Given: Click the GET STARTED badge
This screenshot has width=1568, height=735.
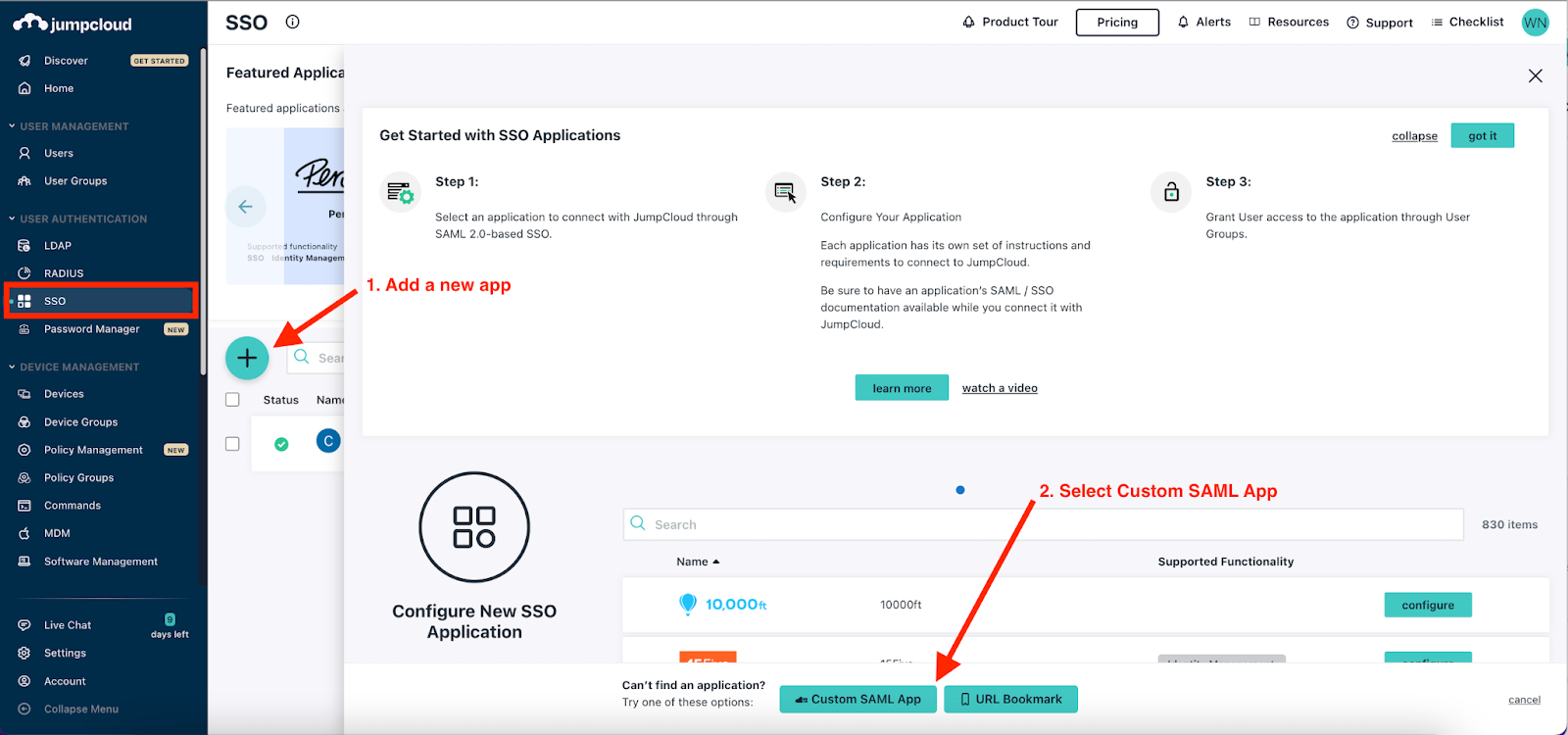Looking at the screenshot, I should 159,61.
